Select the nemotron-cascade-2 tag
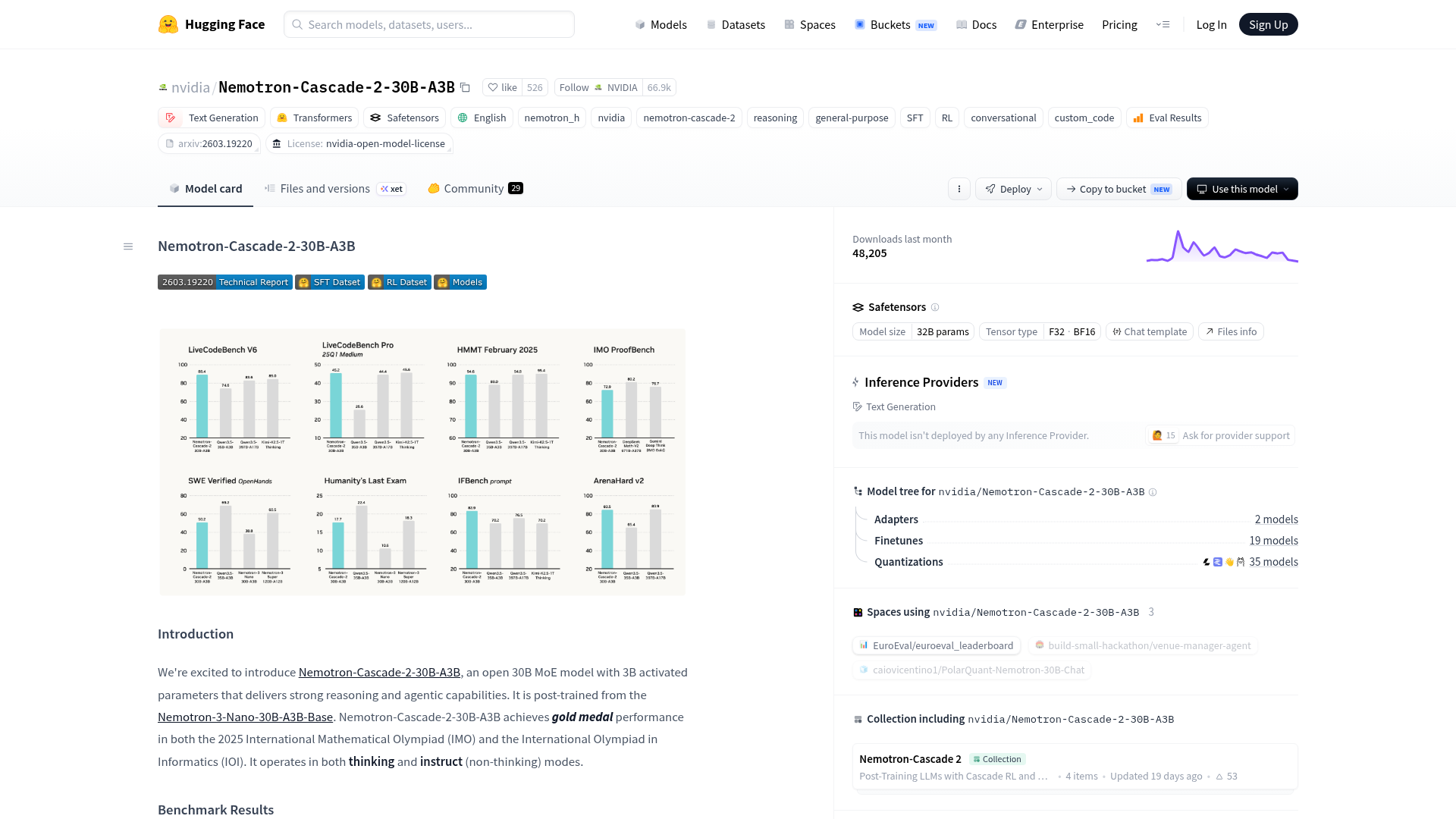Screen dimensions: 1456x819 point(689,118)
